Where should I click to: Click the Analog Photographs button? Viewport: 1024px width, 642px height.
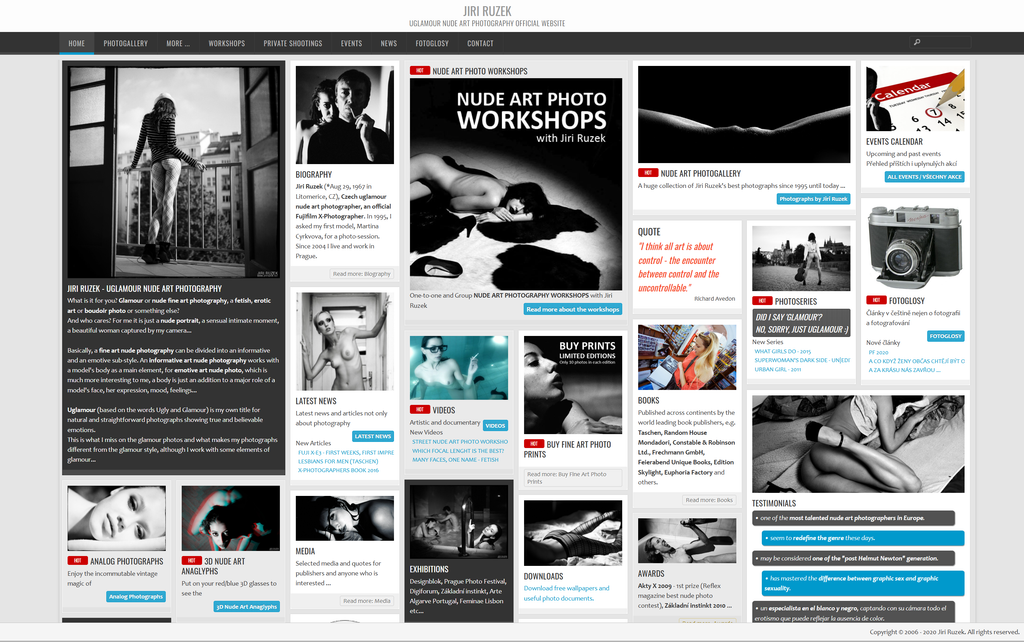tap(136, 597)
